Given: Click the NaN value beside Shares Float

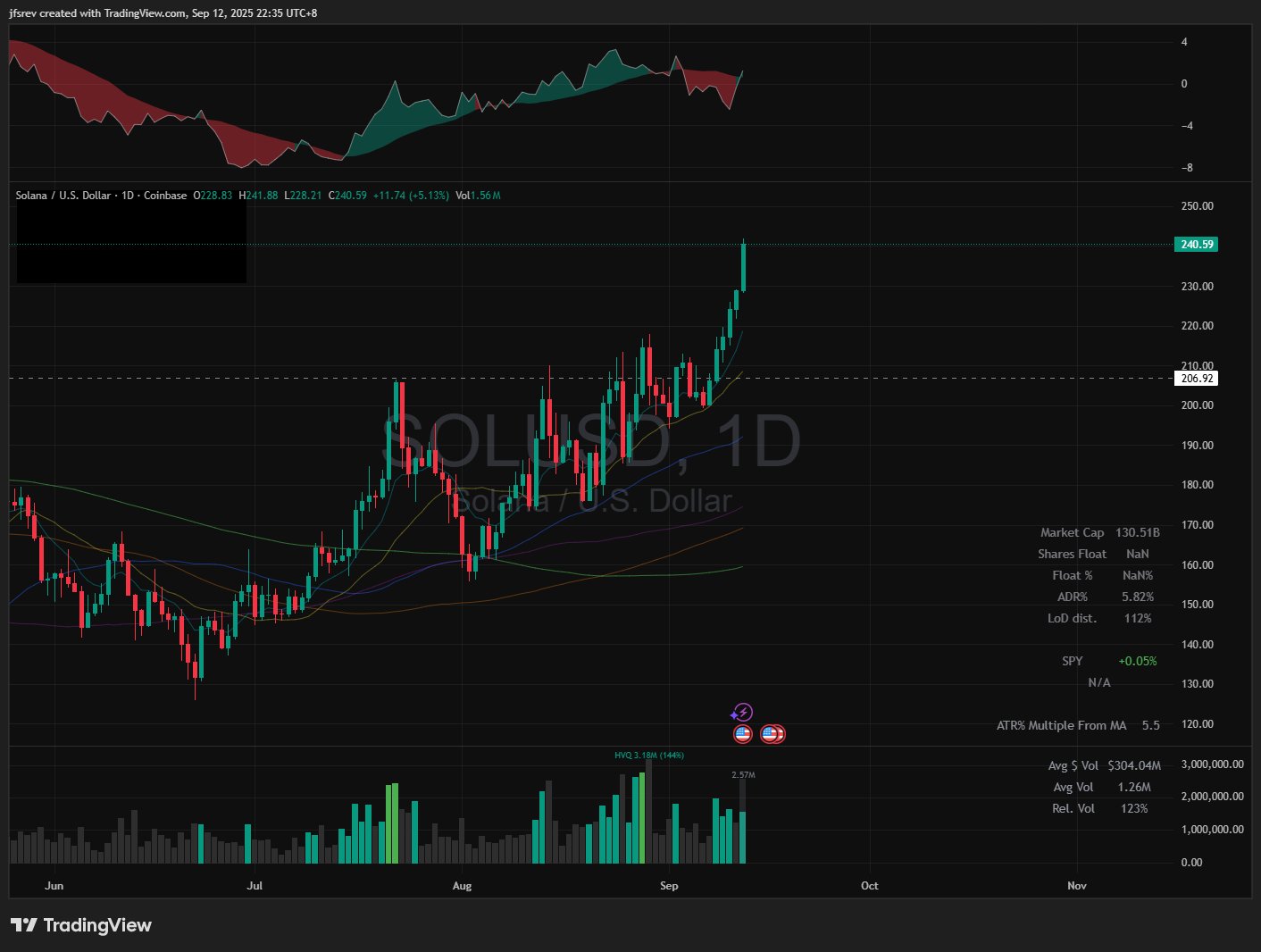Looking at the screenshot, I should (x=1138, y=554).
